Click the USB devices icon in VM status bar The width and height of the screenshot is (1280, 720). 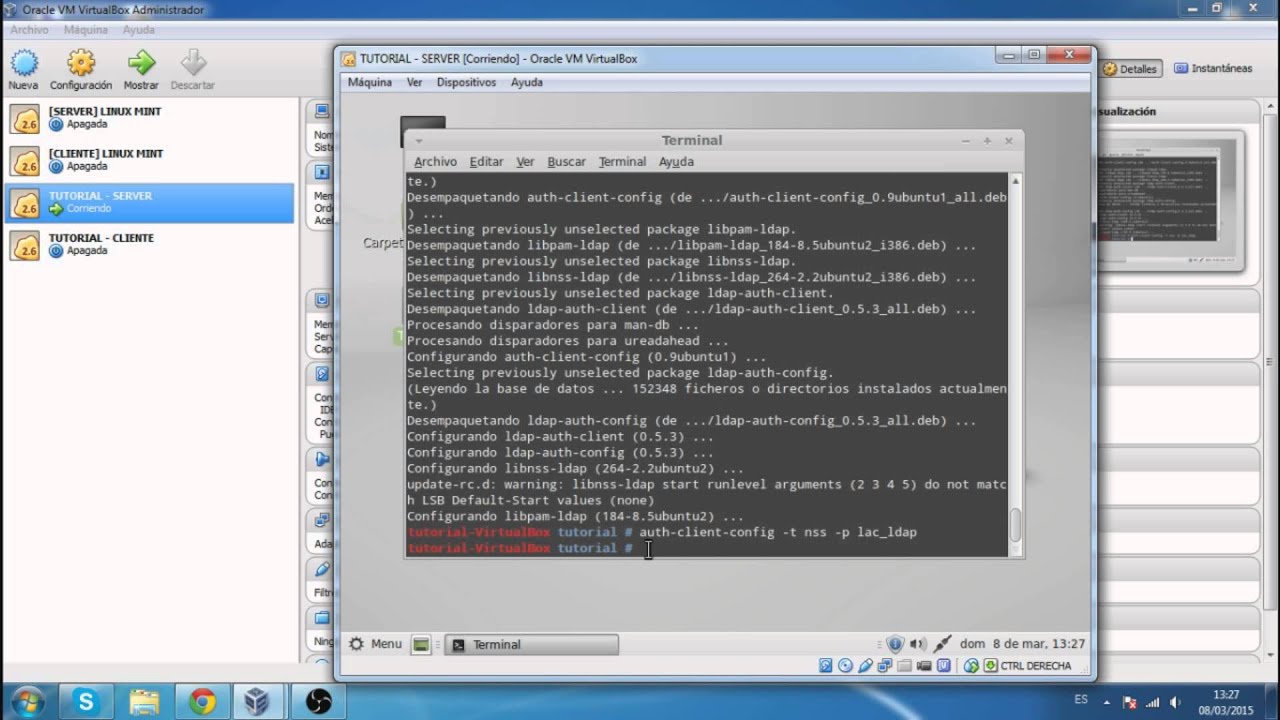[x=865, y=666]
